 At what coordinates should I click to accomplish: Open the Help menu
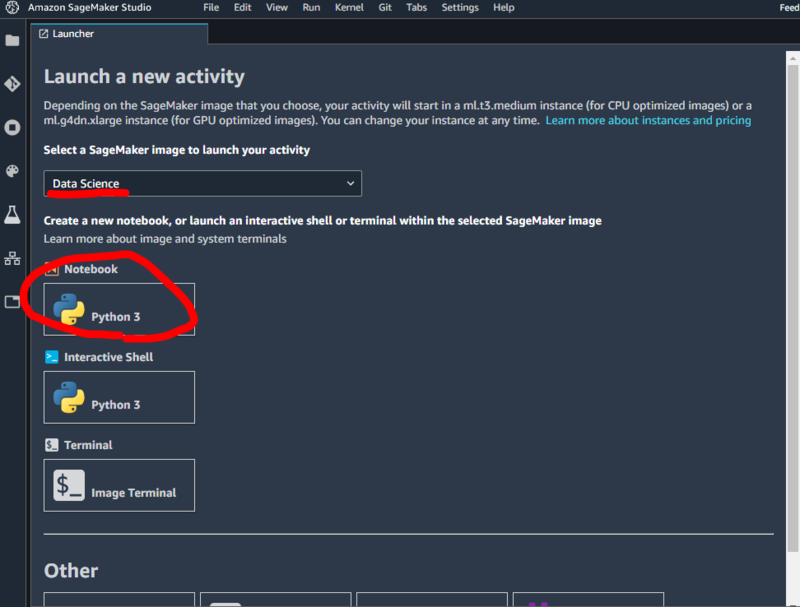[x=504, y=8]
